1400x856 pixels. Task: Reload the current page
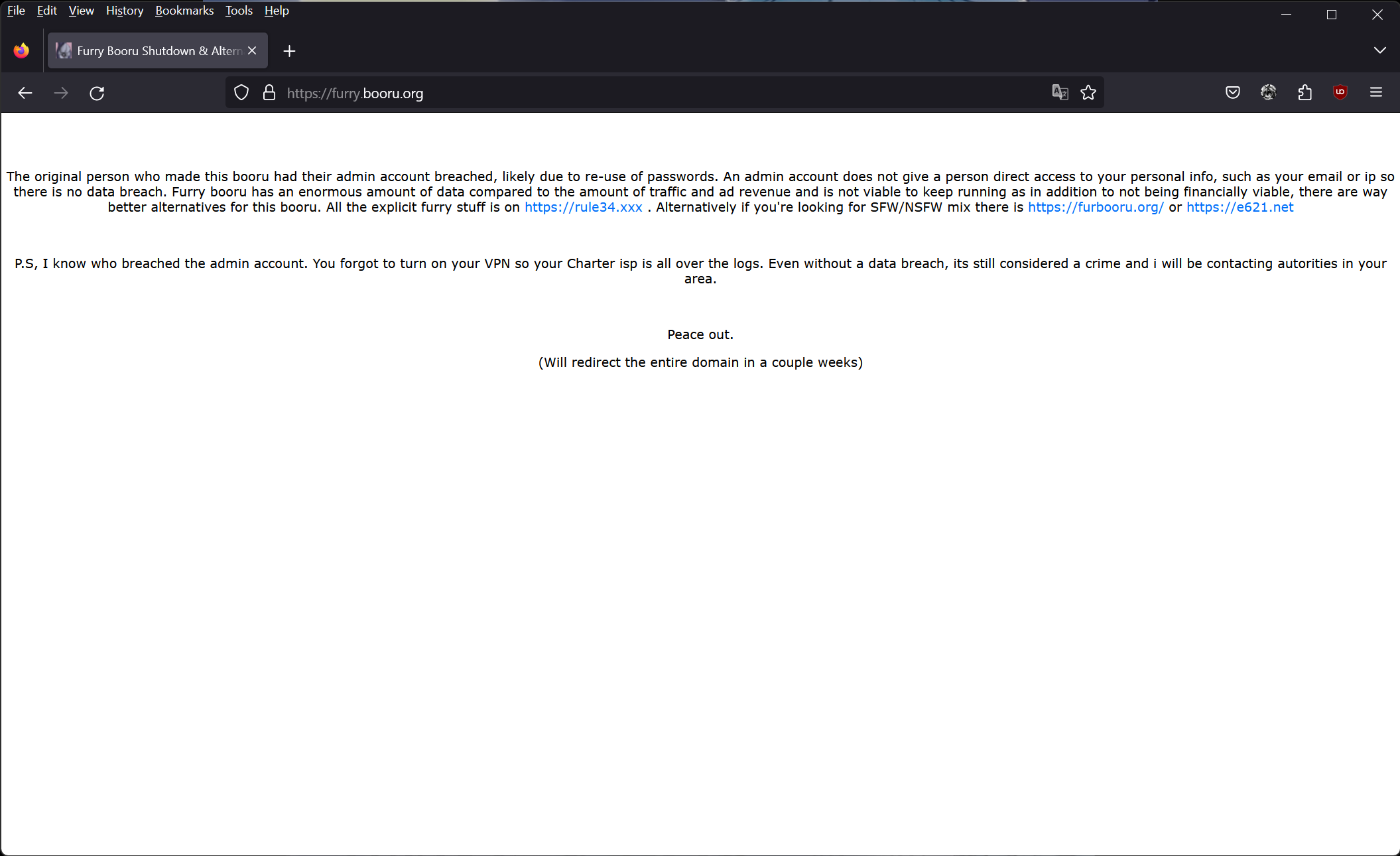pos(97,93)
